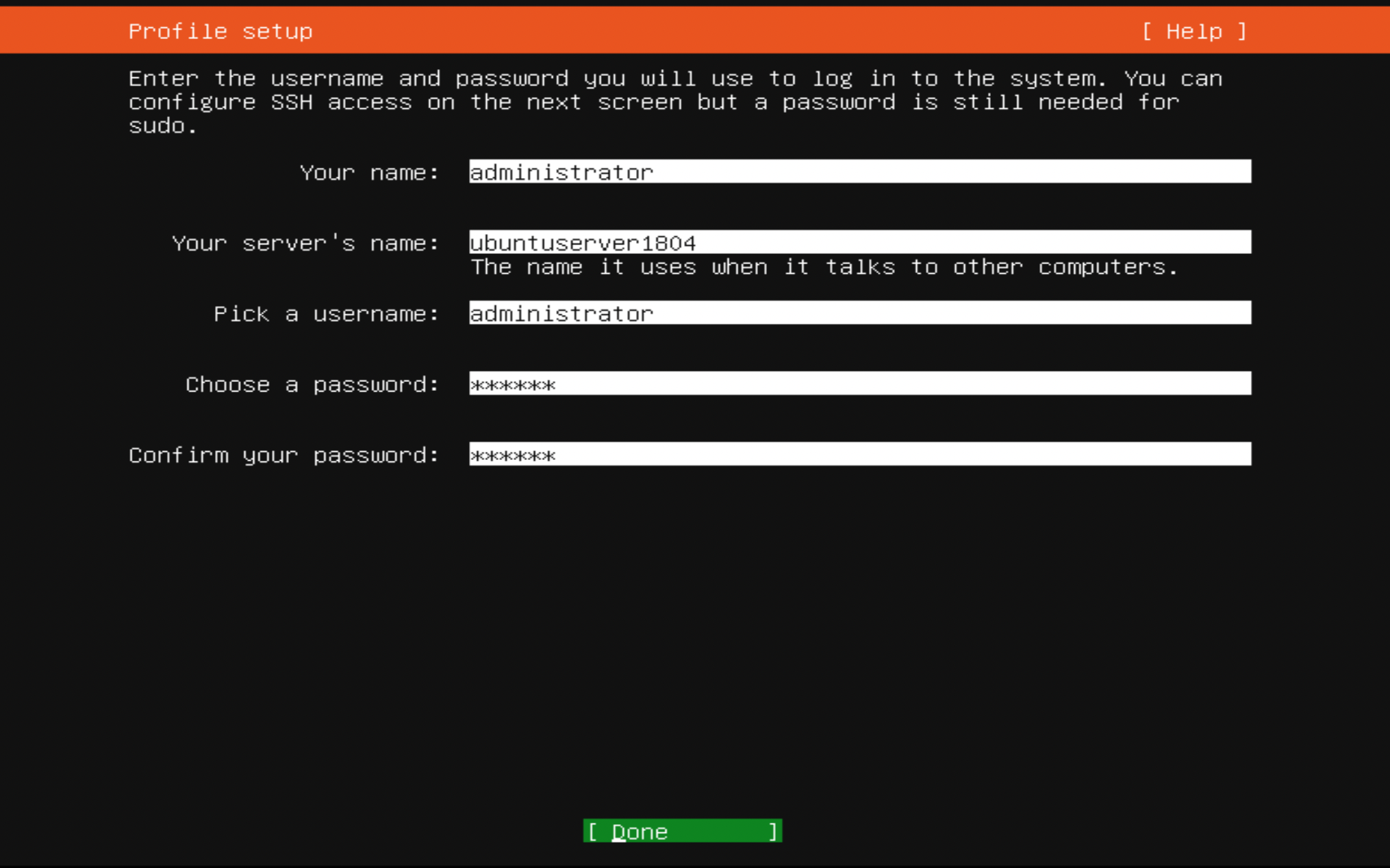Open the Help menu in header
Image resolution: width=1390 pixels, height=868 pixels.
[1194, 31]
